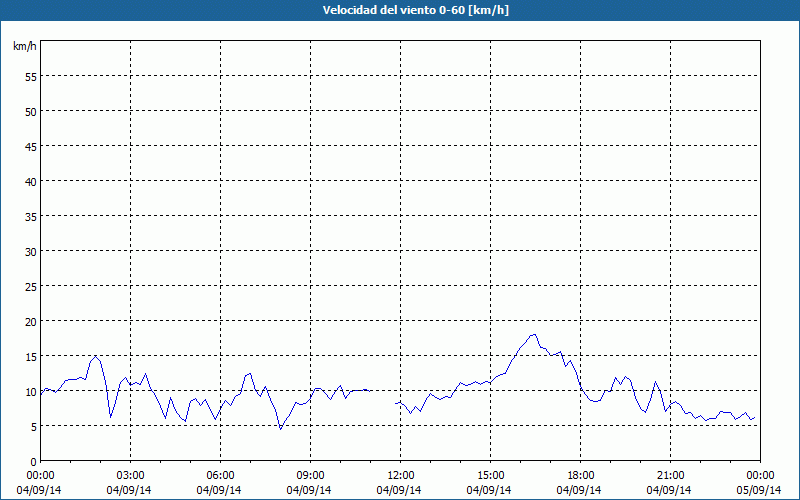Click the '0' y-axis label
The height and width of the screenshot is (500, 800).
click(x=34, y=462)
